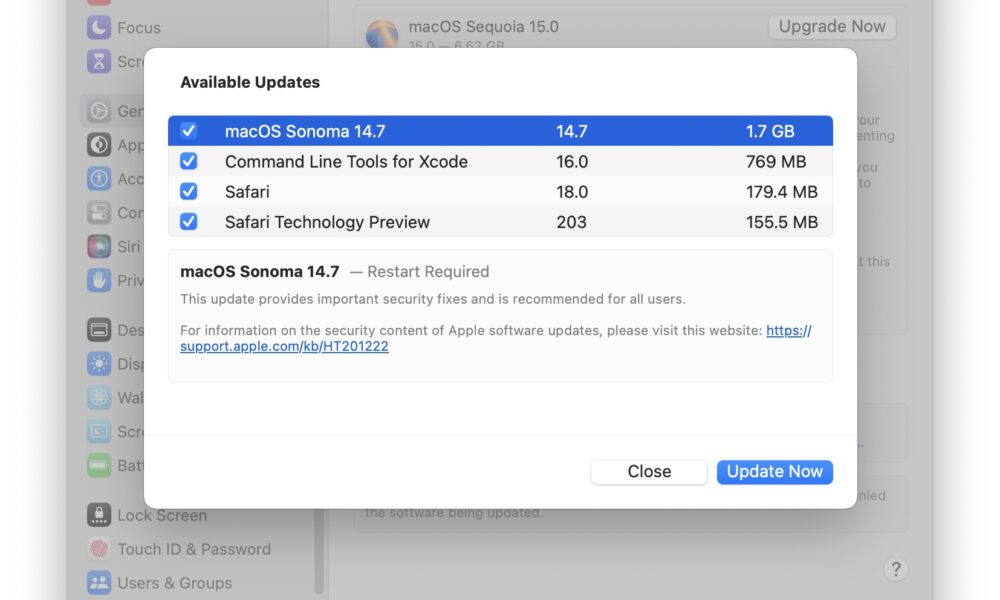Open the Users & Groups icon
Screen dimensions: 1000x600
tap(99, 582)
